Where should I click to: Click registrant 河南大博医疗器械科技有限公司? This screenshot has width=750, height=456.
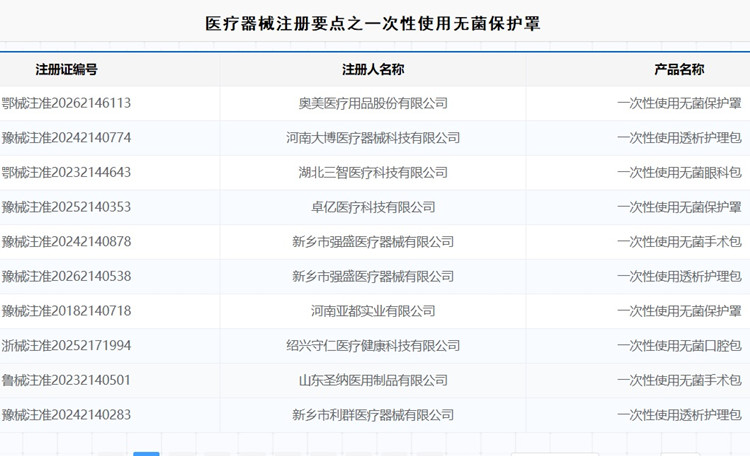pyautogui.click(x=373, y=138)
